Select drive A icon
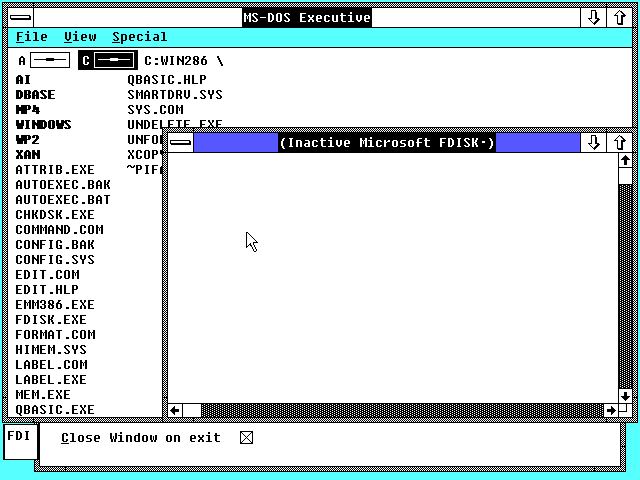Image resolution: width=640 pixels, height=480 pixels. point(44,60)
